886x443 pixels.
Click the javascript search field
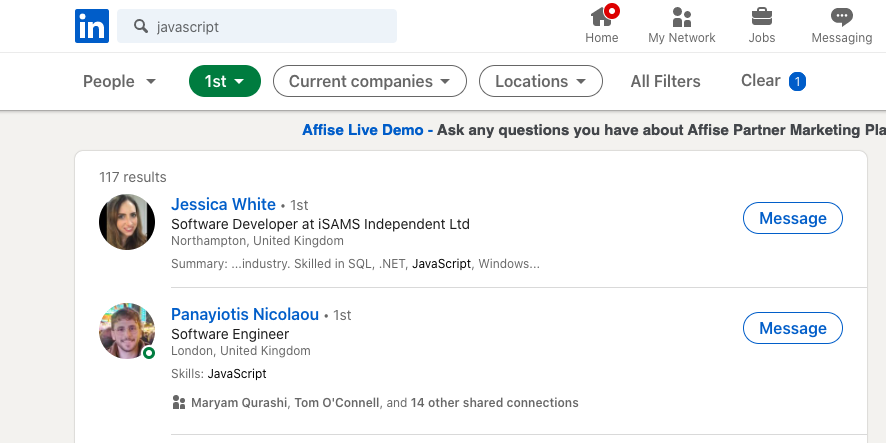coord(270,27)
